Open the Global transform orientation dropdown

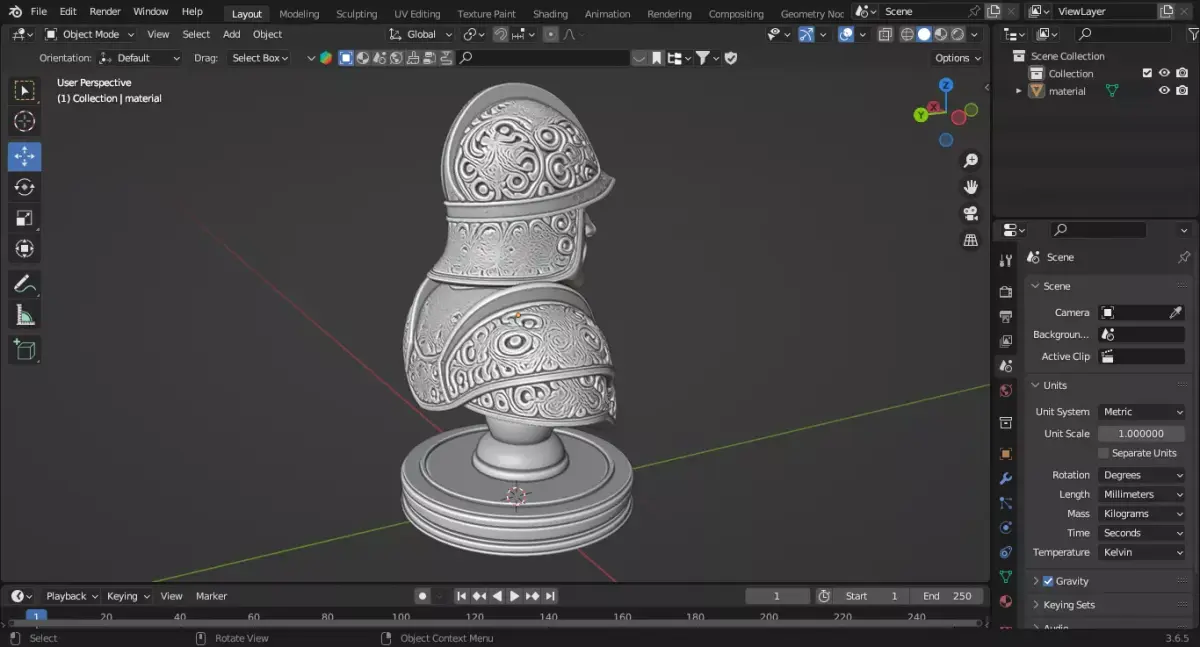(421, 34)
